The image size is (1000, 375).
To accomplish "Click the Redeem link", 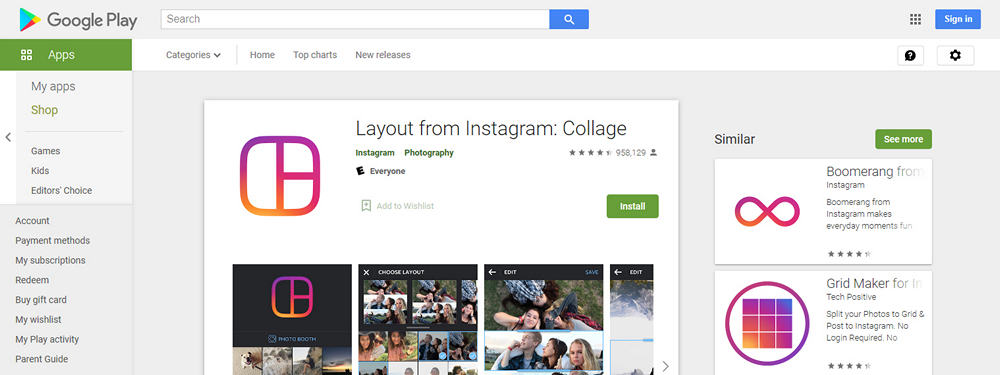I will pos(32,280).
